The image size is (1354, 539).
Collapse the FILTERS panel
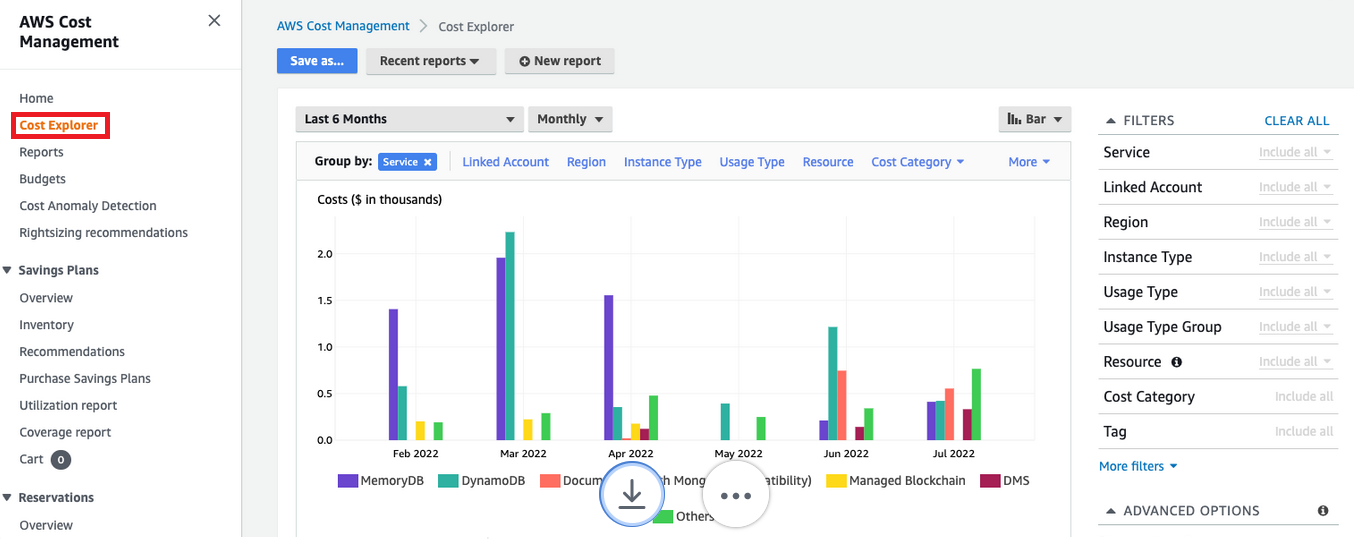click(x=1110, y=120)
